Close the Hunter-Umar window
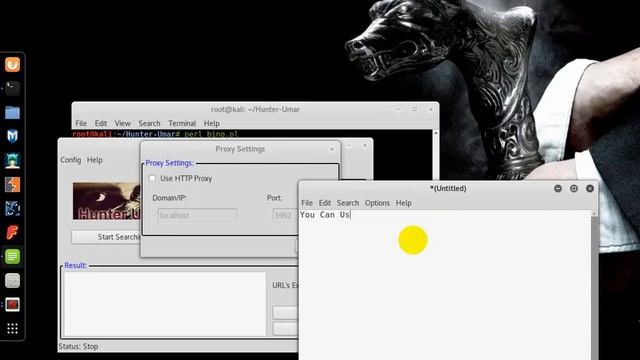640x360 pixels. [x=365, y=146]
